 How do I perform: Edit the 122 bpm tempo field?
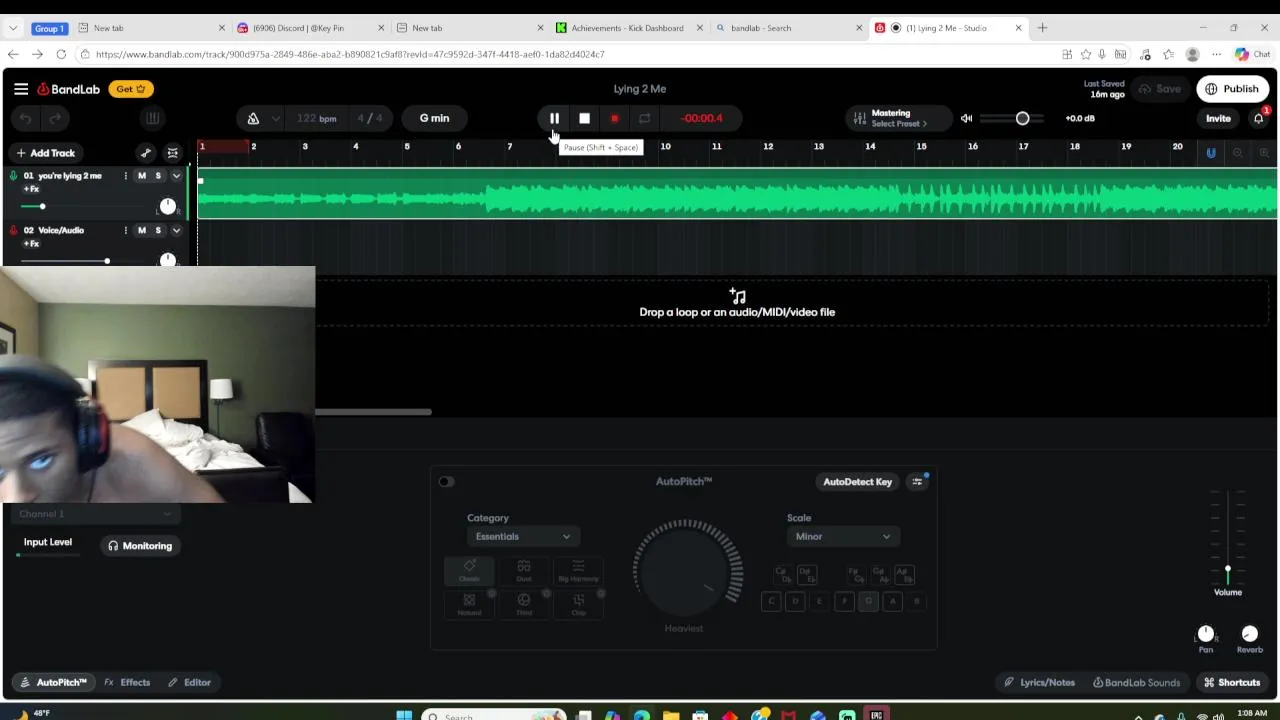316,118
